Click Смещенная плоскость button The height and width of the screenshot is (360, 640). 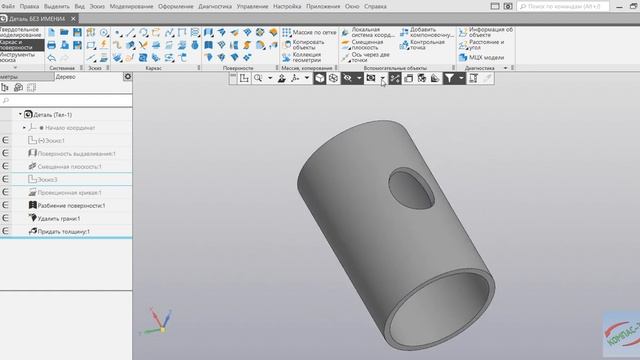point(362,45)
